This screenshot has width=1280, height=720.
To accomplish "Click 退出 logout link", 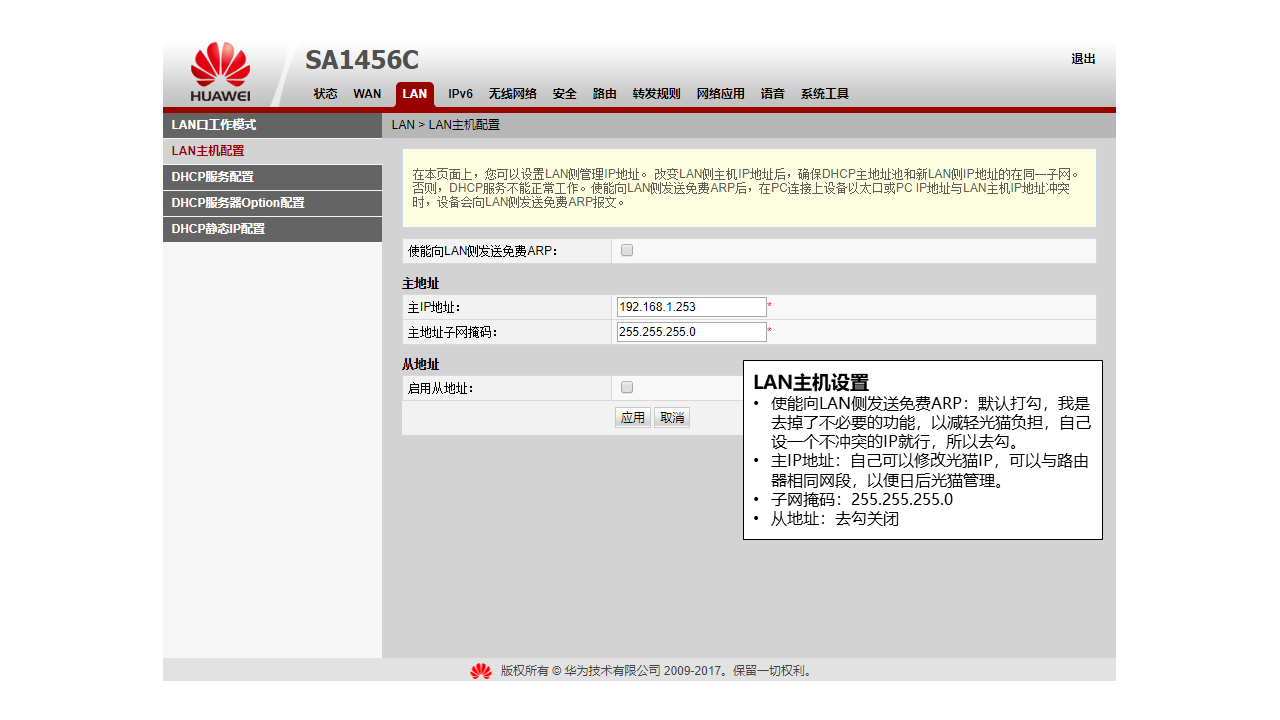I will click(x=1083, y=59).
